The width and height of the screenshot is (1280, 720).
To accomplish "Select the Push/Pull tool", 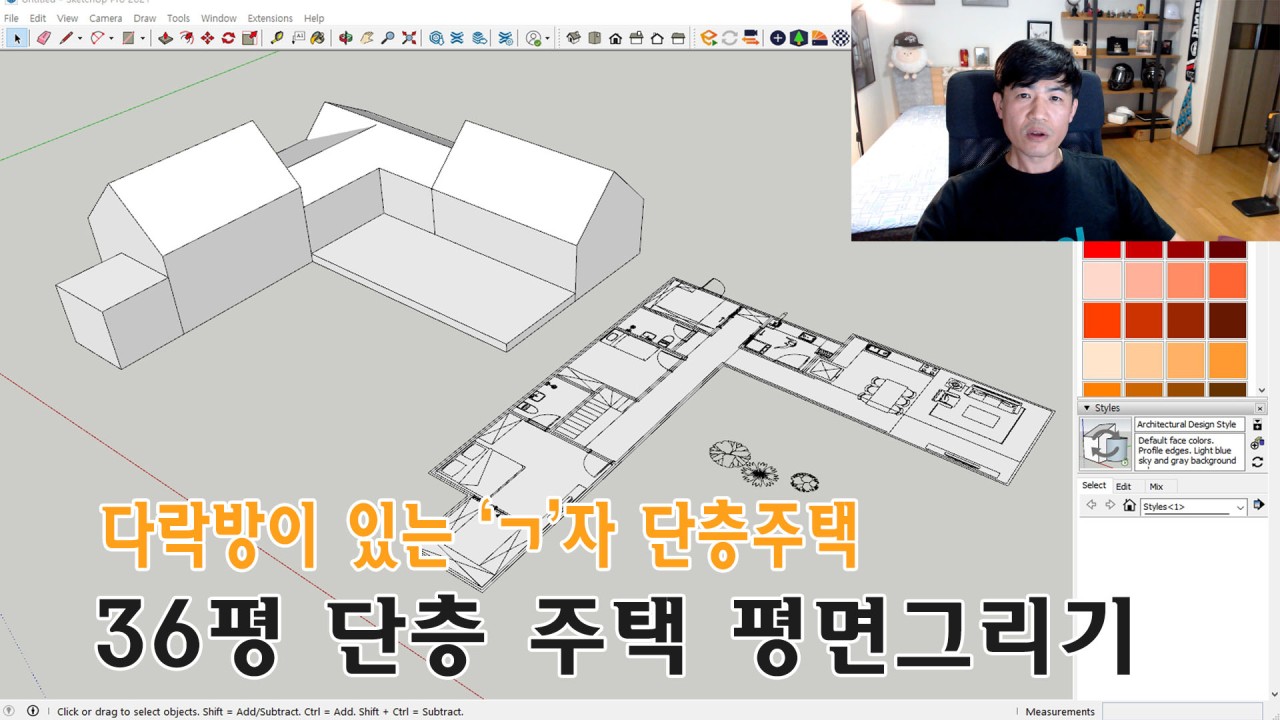I will click(165, 38).
